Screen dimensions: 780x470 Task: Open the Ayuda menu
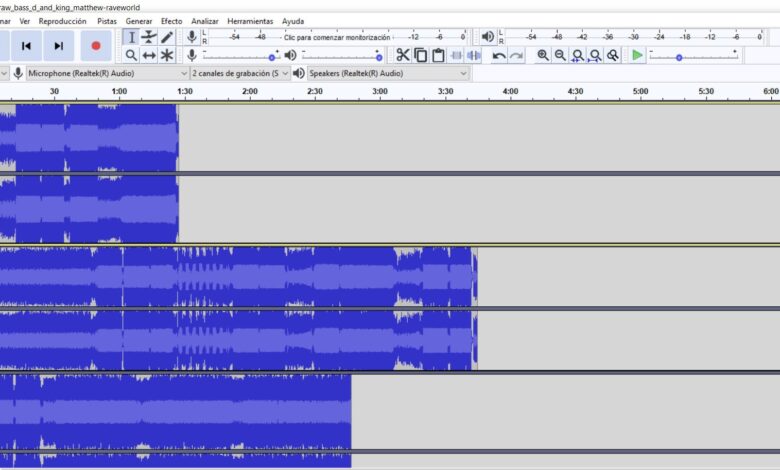(293, 21)
